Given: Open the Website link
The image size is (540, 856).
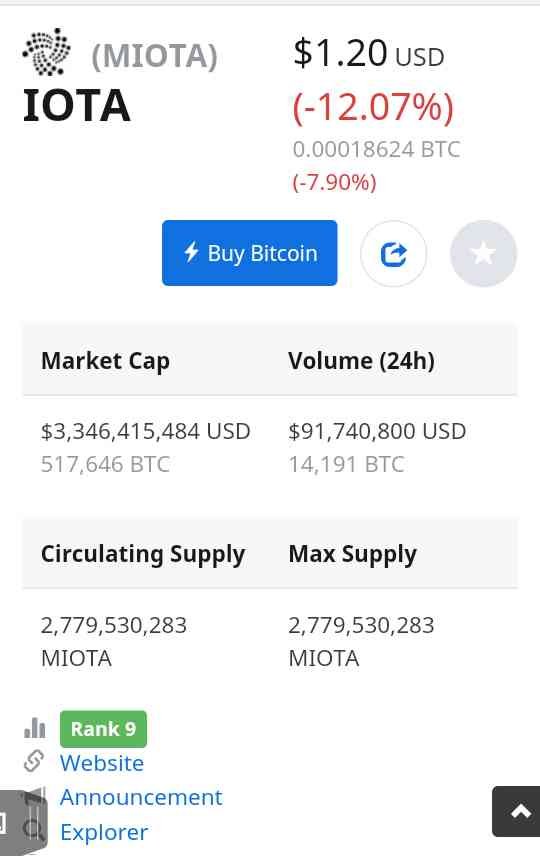Looking at the screenshot, I should click(x=102, y=763).
